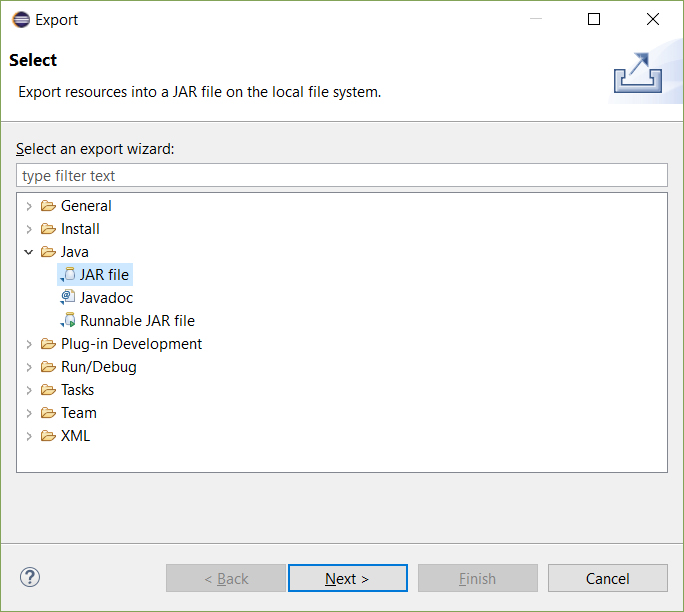
Task: Click the help question mark icon
Action: pos(30,577)
